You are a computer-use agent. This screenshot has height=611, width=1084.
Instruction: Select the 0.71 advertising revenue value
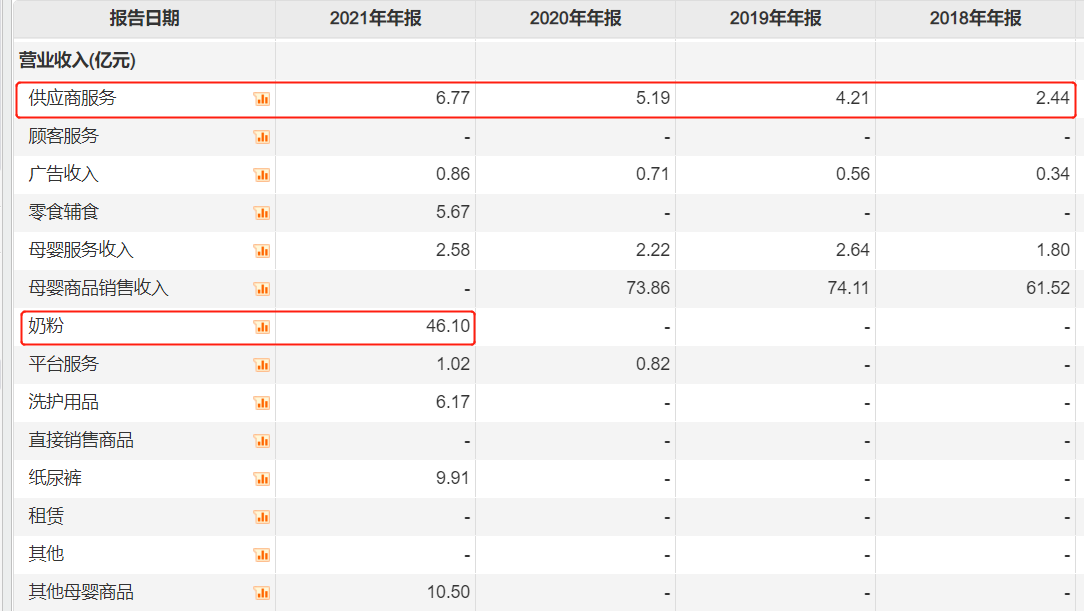[x=653, y=174]
